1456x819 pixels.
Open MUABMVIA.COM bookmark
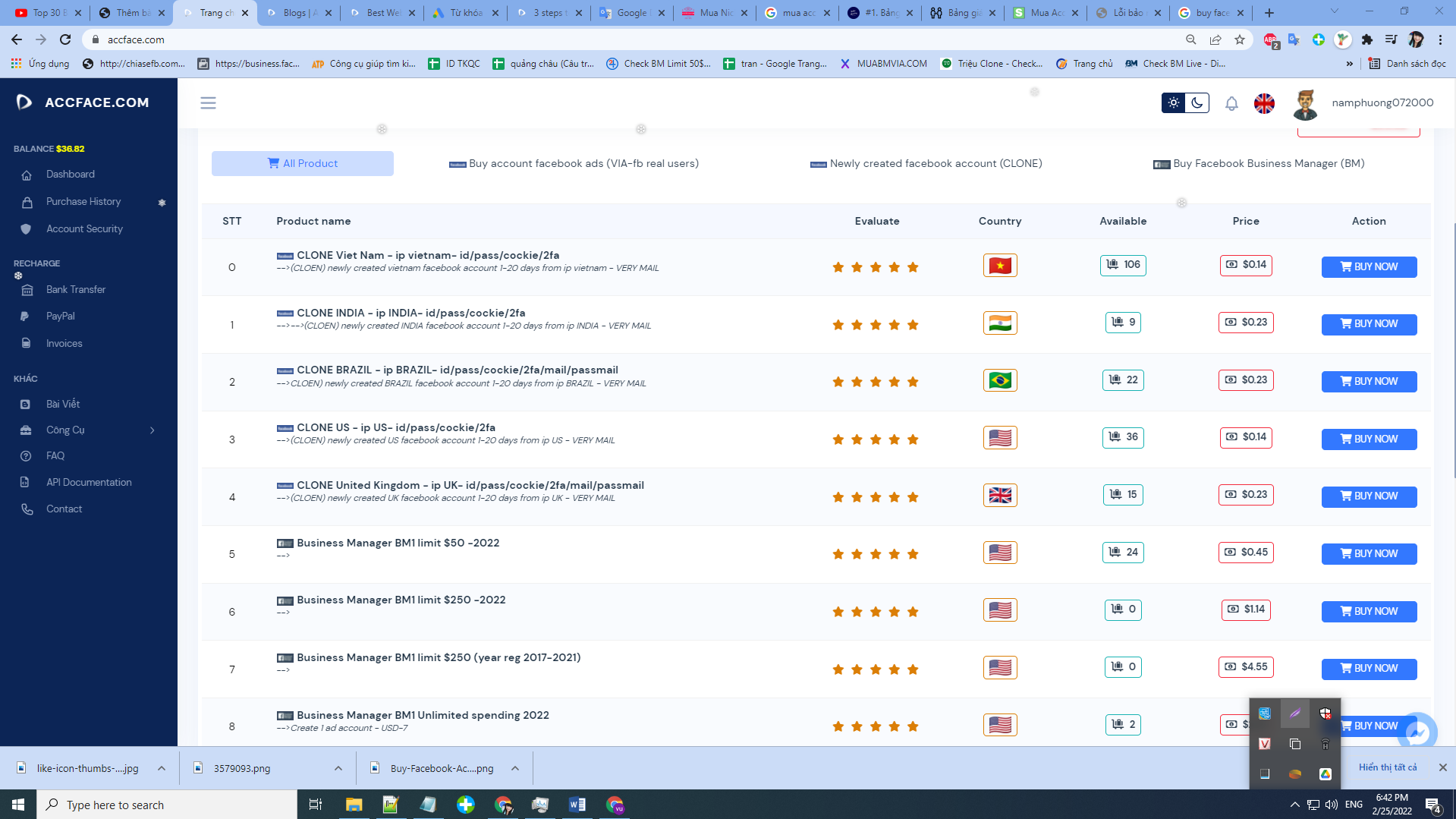coord(883,64)
